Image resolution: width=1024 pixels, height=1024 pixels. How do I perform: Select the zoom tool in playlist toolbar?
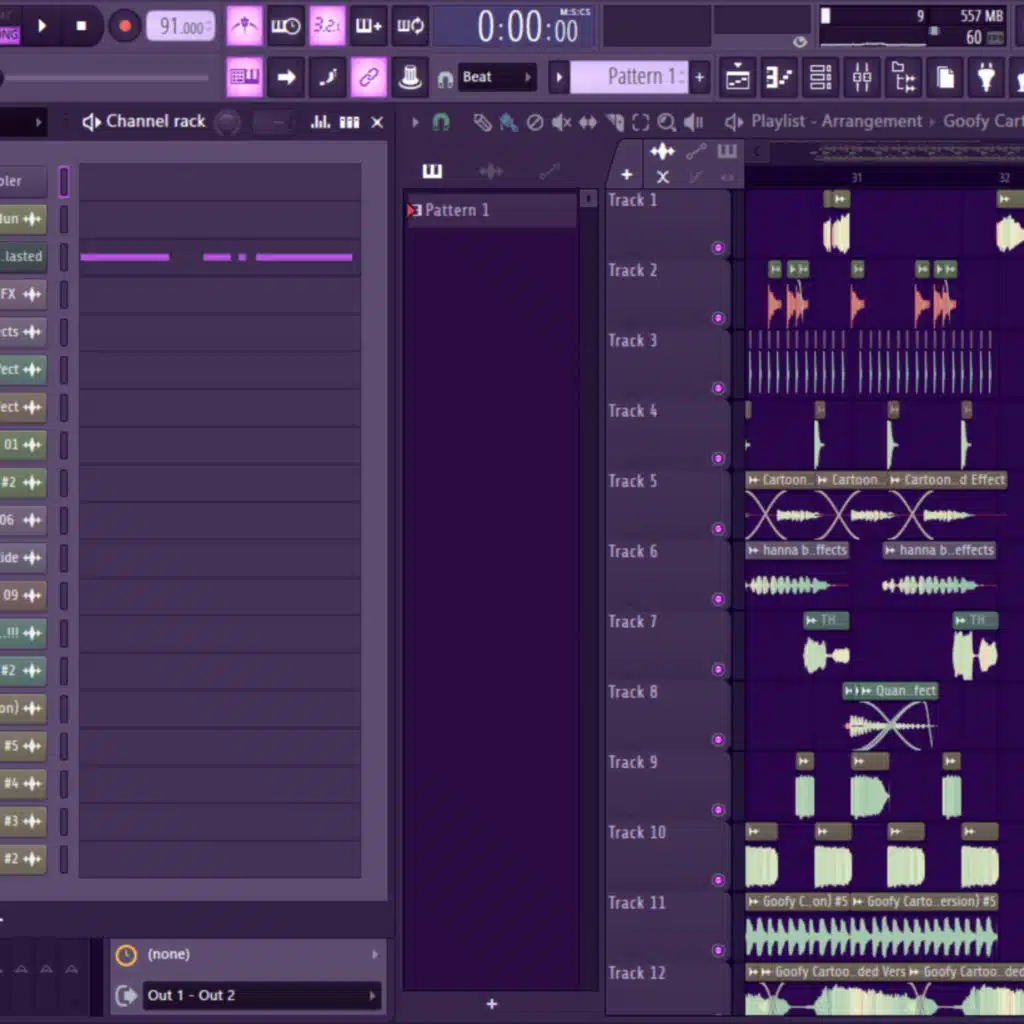pos(666,122)
